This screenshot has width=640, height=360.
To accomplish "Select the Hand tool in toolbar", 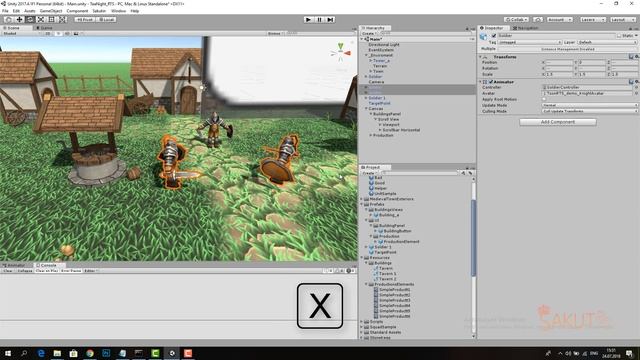I will [x=8, y=19].
